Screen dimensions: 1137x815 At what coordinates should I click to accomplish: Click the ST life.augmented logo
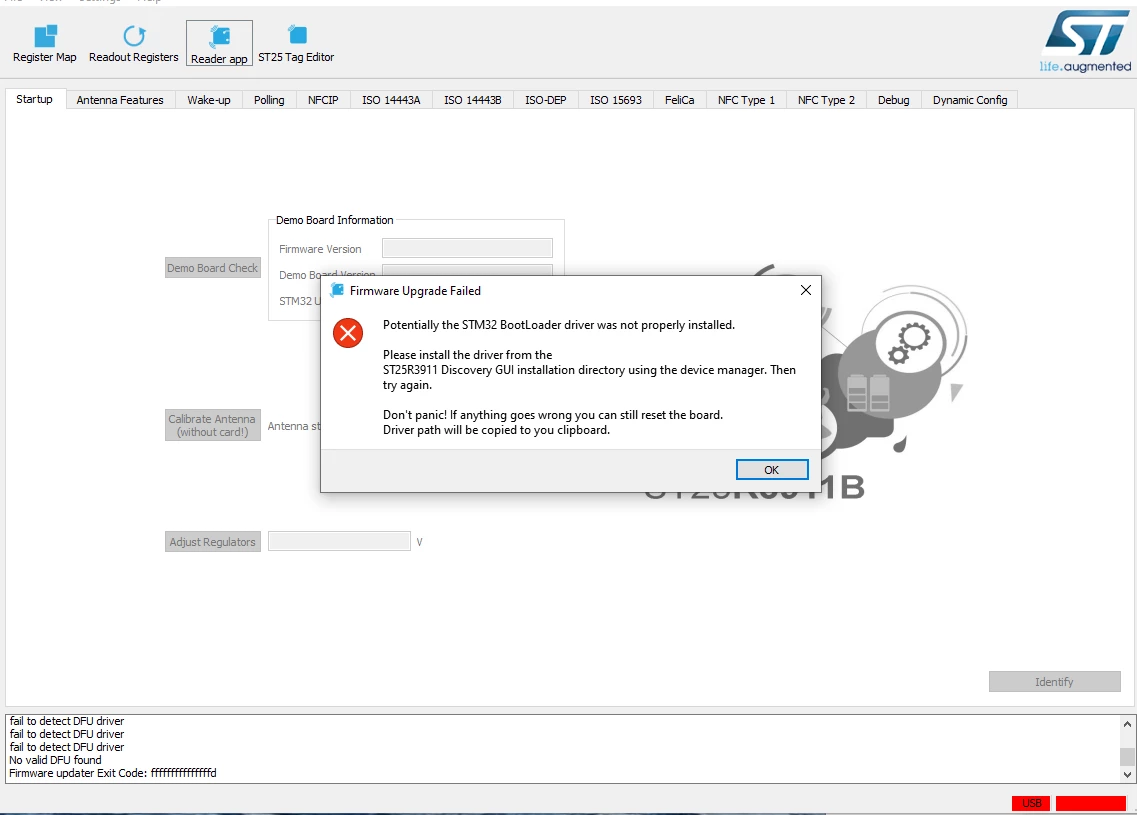click(1086, 41)
